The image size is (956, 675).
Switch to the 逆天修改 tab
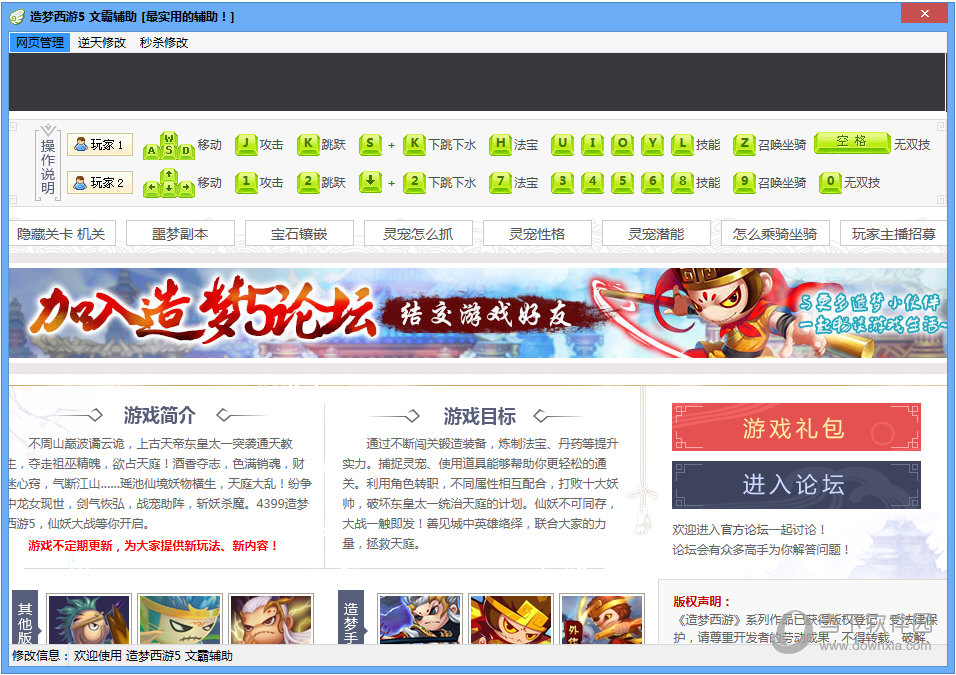point(101,42)
